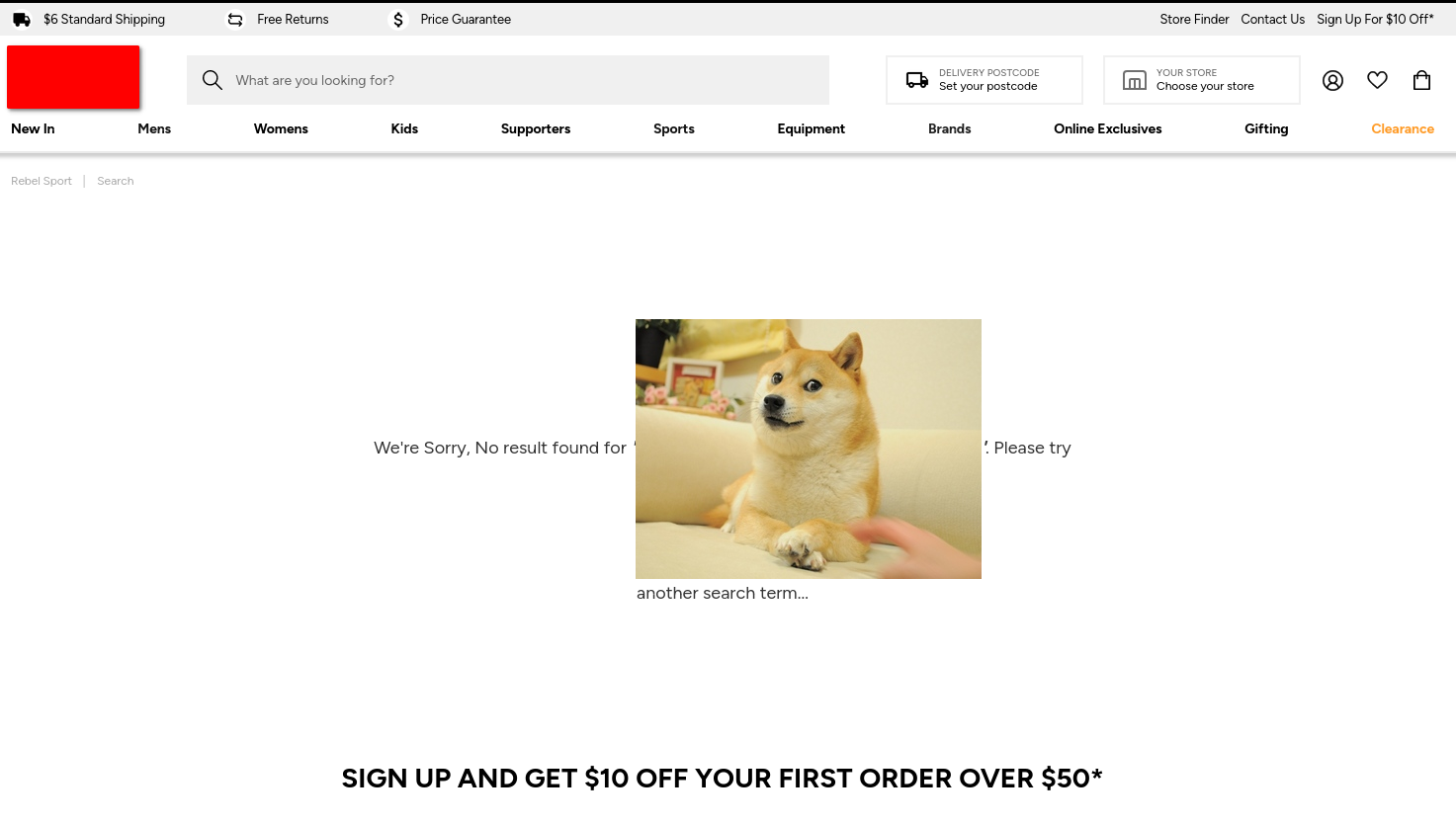Click the red logo in header
The height and width of the screenshot is (825, 1456).
tap(73, 77)
